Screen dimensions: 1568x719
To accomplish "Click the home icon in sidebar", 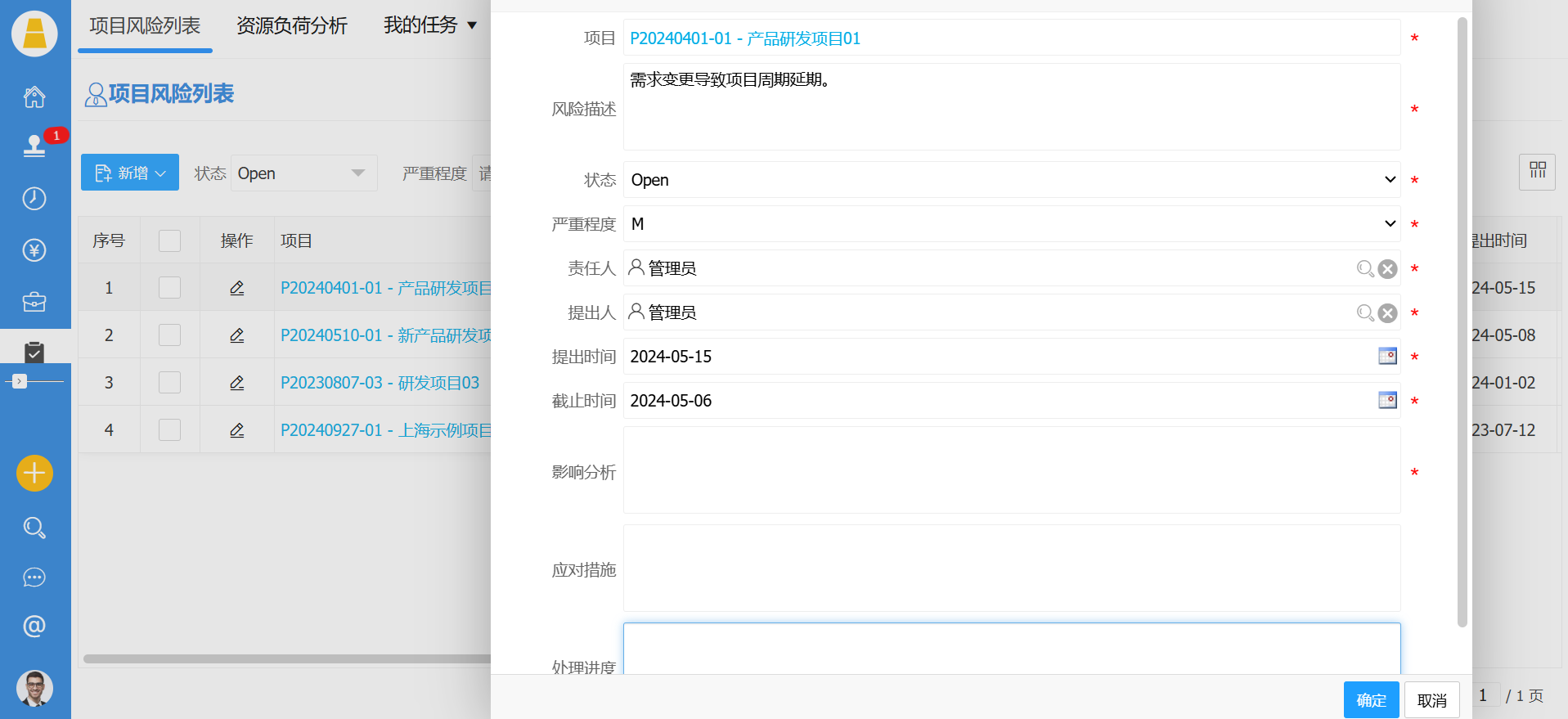I will pos(34,97).
